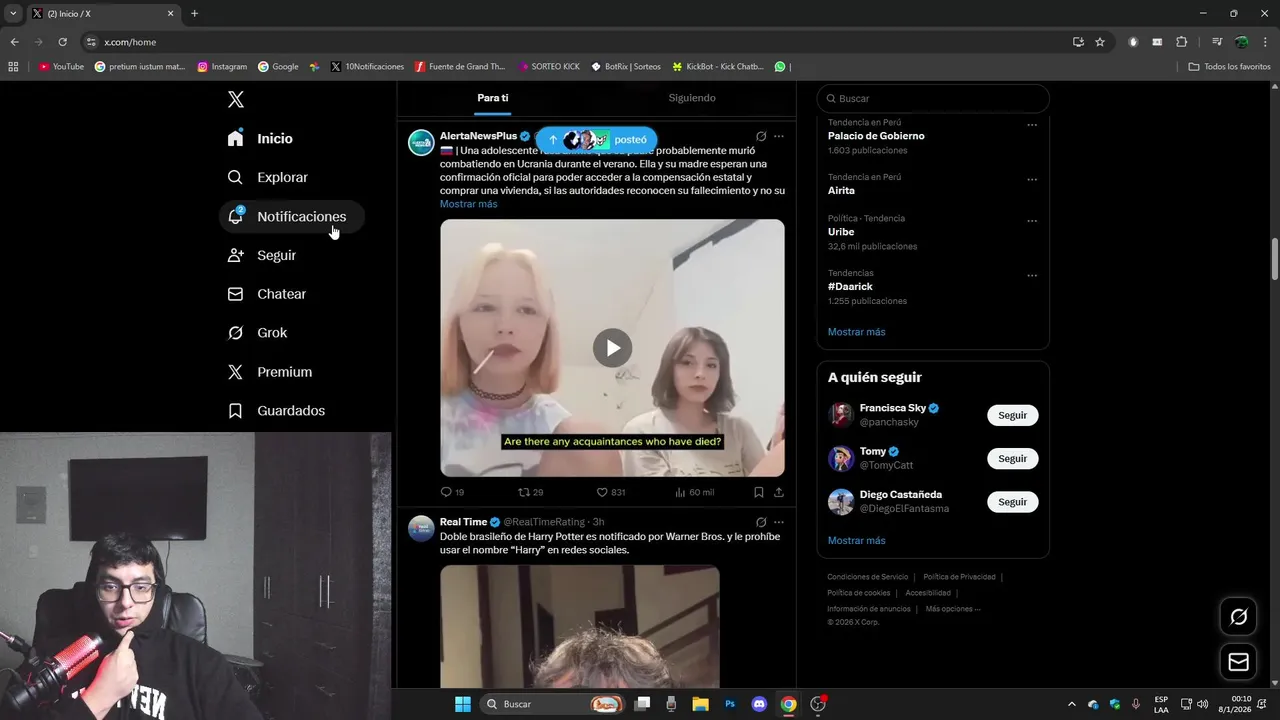The image size is (1280, 720).
Task: Open Windows Start menu
Action: click(463, 704)
